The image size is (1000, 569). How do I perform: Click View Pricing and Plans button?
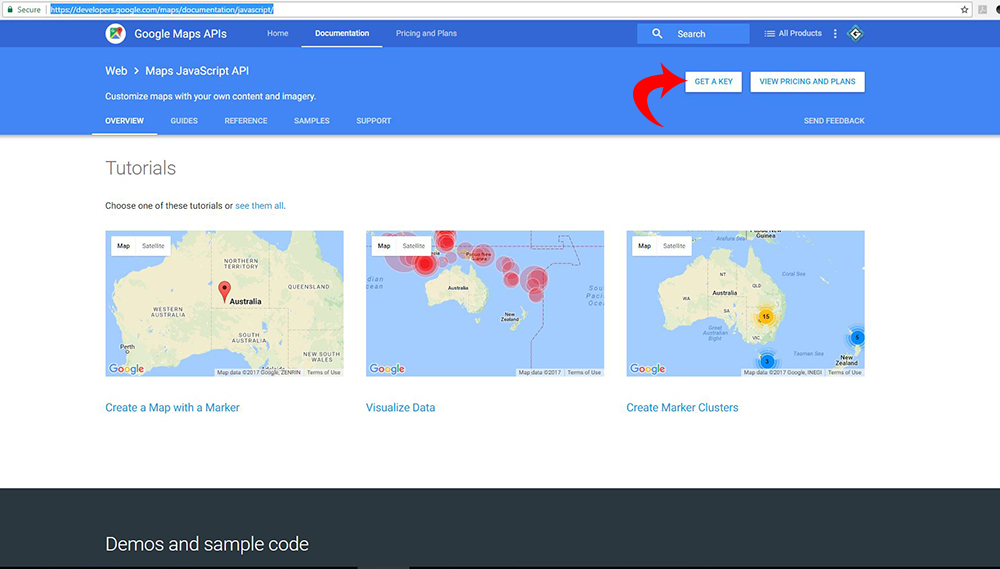coord(807,81)
